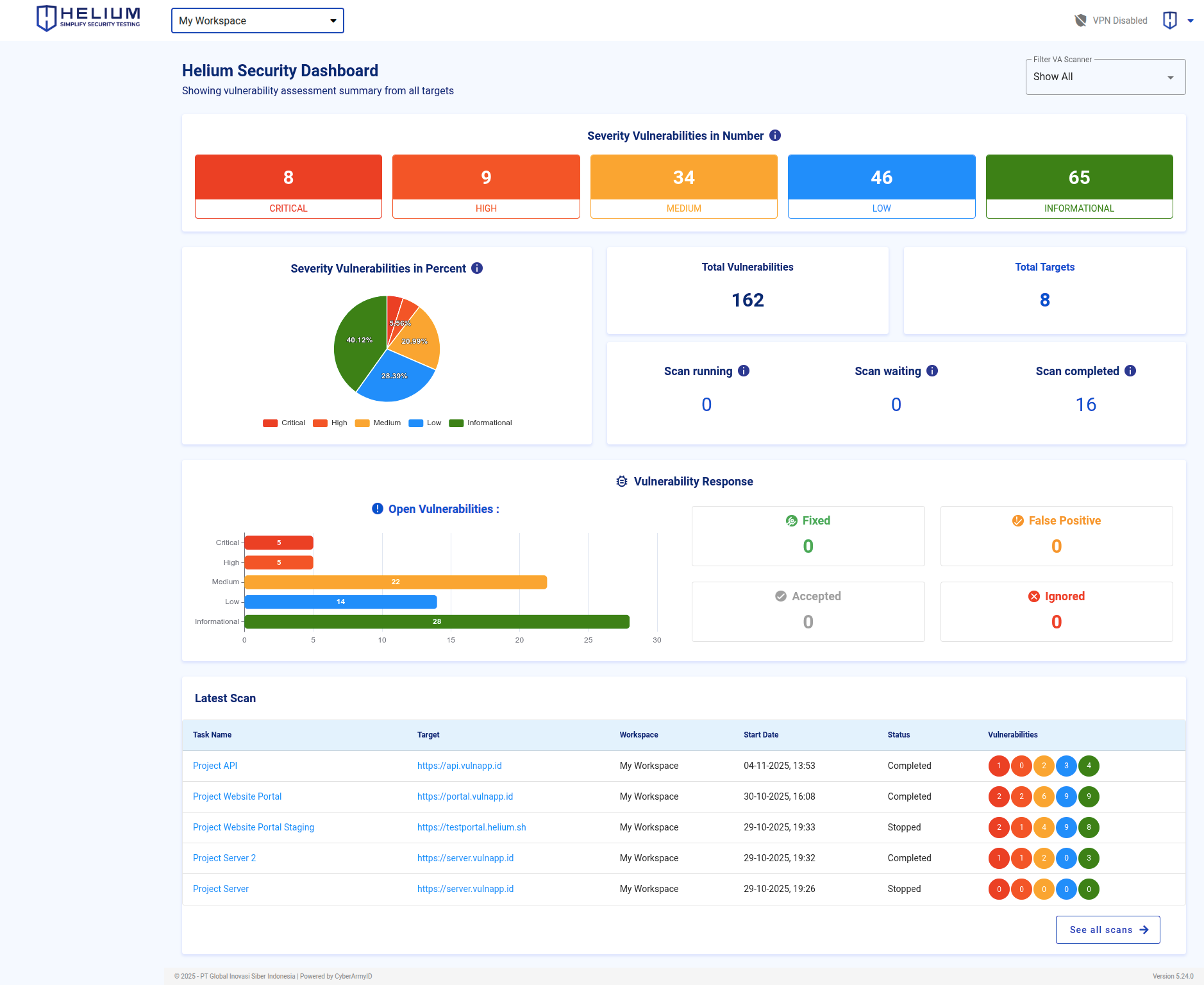This screenshot has width=1204, height=985.
Task: Click the info icon next to Severity Vulnerabilities in Percent
Action: [477, 269]
